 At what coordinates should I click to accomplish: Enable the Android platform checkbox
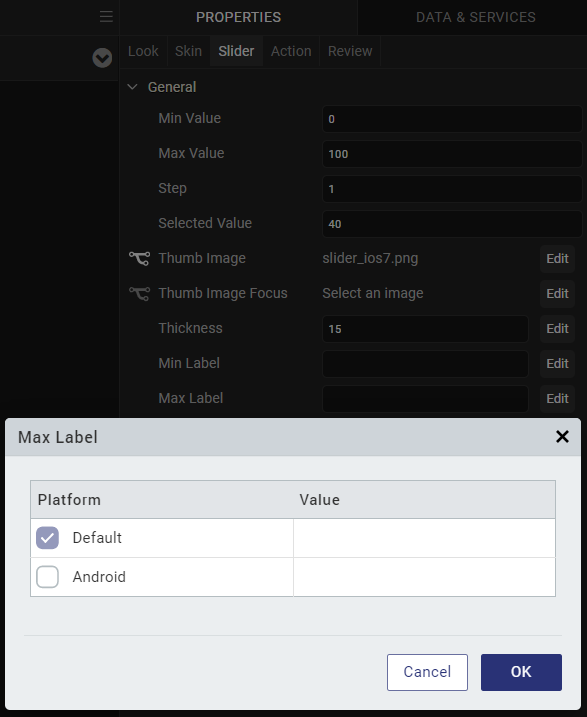(x=48, y=577)
